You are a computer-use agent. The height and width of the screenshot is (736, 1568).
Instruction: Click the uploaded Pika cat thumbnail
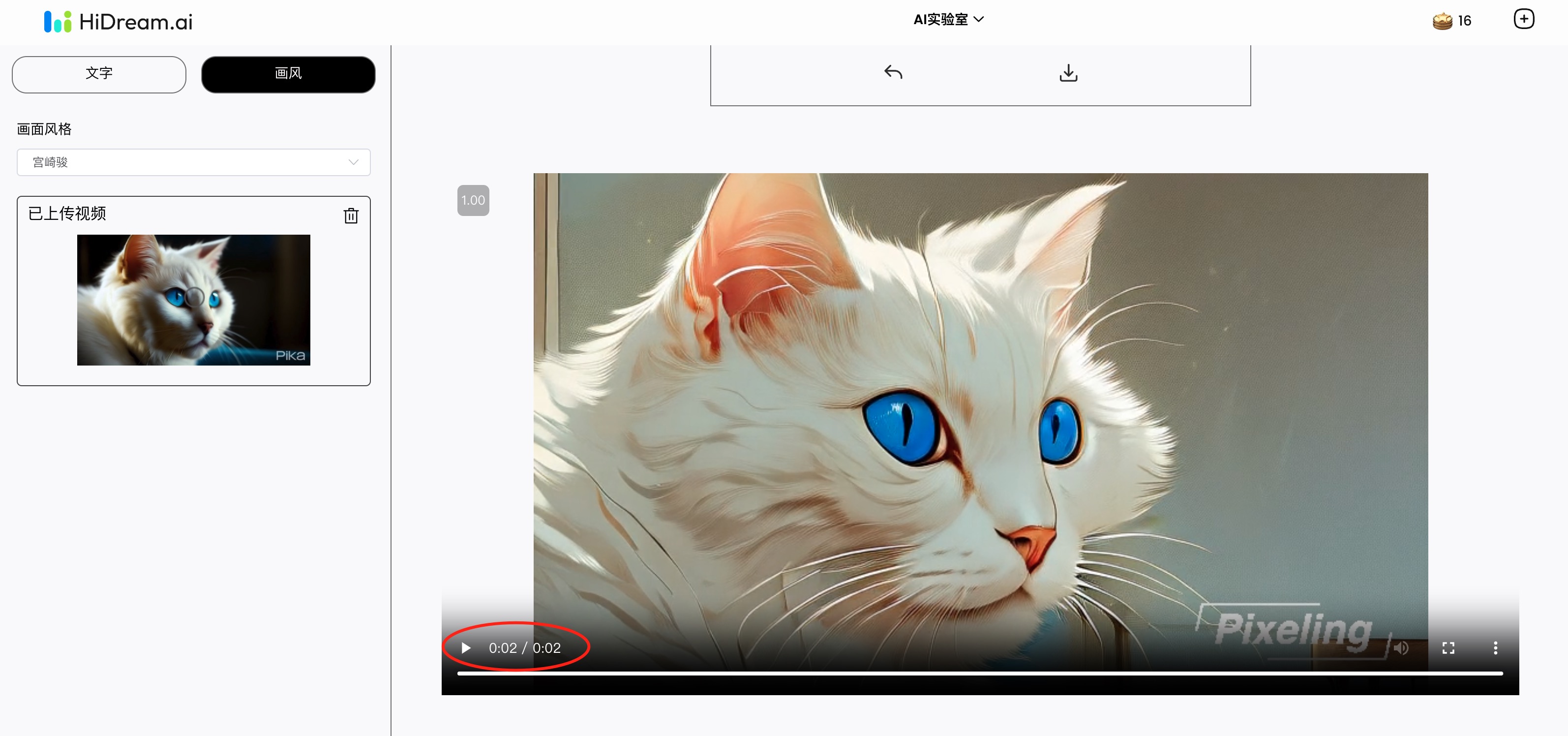194,300
